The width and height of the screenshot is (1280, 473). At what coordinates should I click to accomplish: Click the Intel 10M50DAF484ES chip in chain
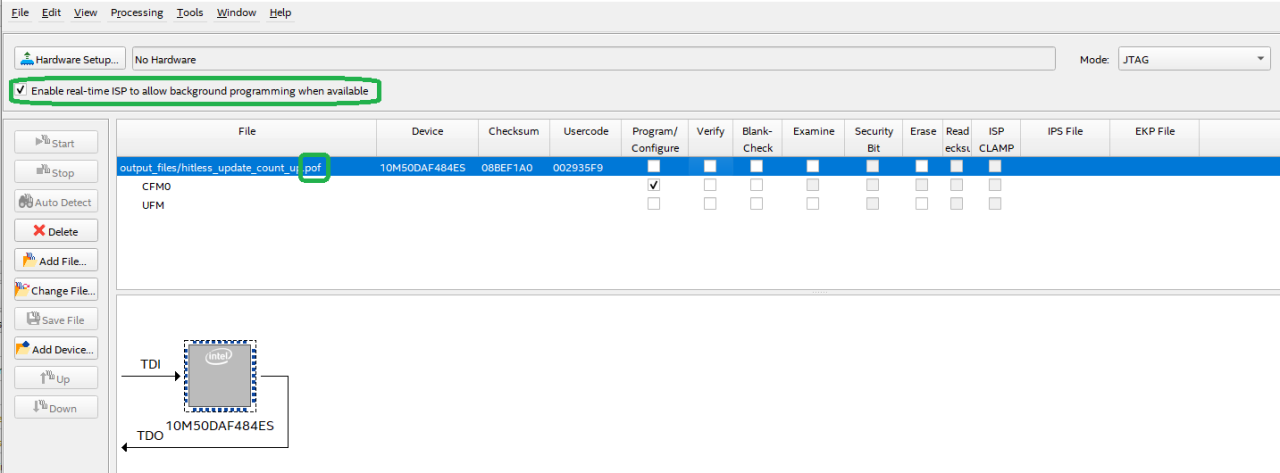(x=220, y=376)
